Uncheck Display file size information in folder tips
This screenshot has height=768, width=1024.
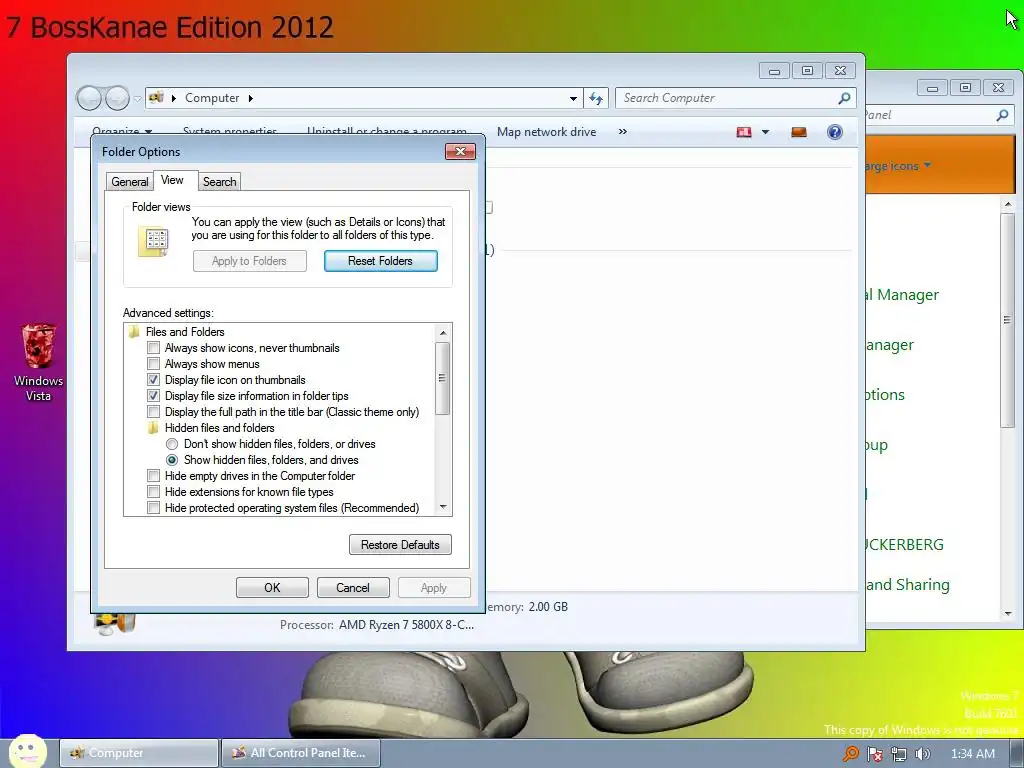(153, 396)
